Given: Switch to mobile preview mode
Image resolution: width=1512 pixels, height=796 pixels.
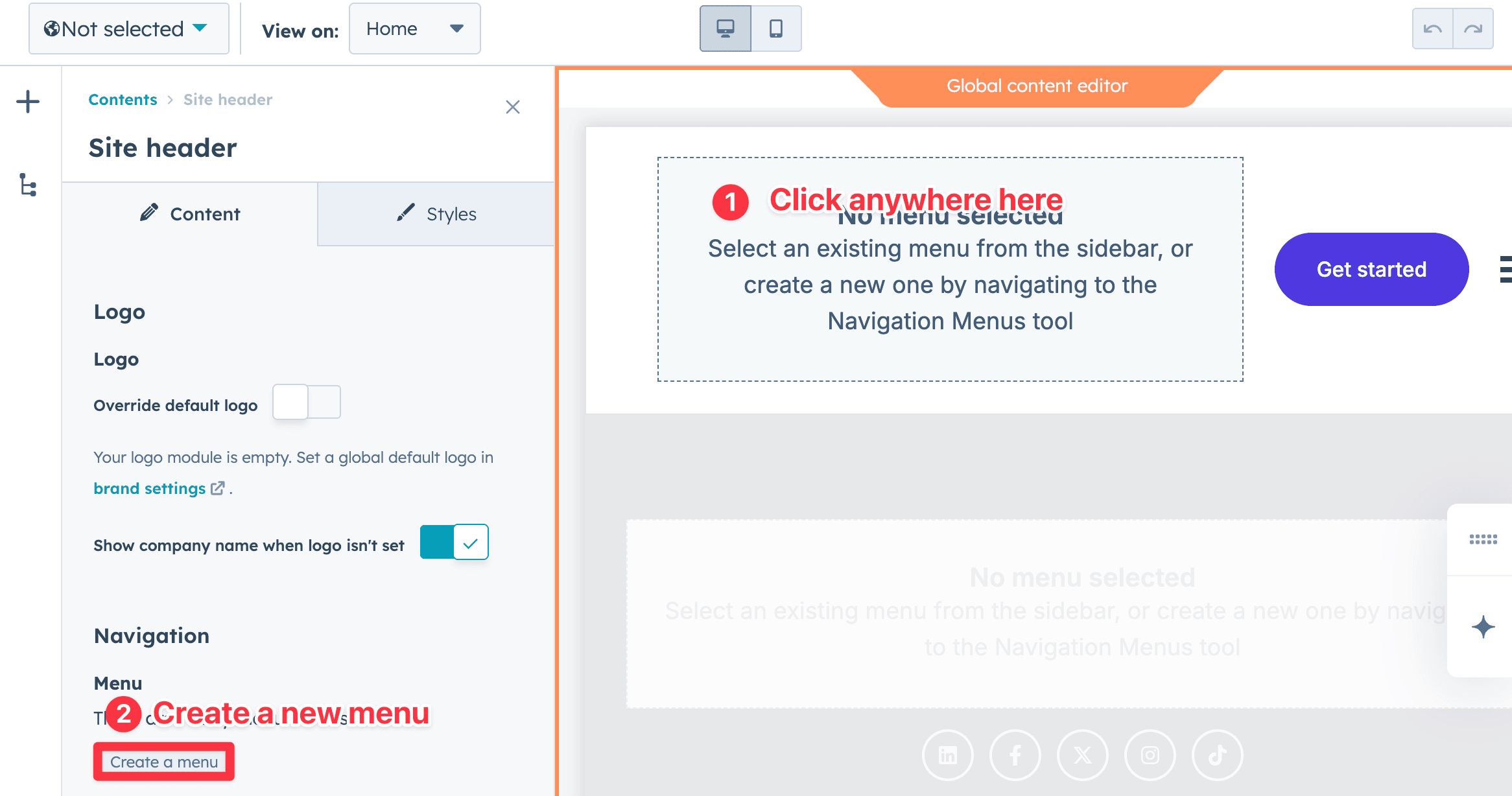Looking at the screenshot, I should click(x=775, y=28).
